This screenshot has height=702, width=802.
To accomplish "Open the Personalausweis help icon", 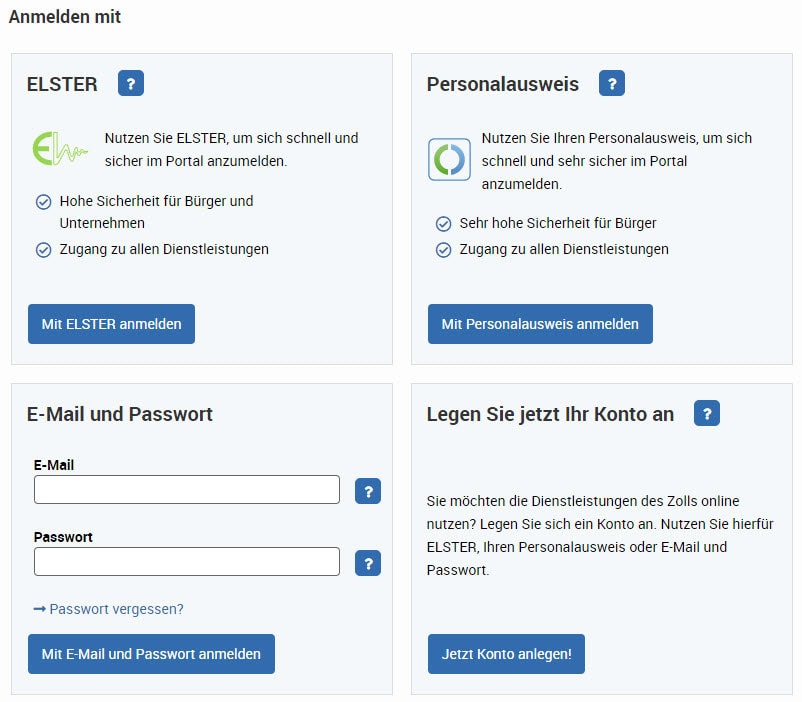I will [x=611, y=84].
